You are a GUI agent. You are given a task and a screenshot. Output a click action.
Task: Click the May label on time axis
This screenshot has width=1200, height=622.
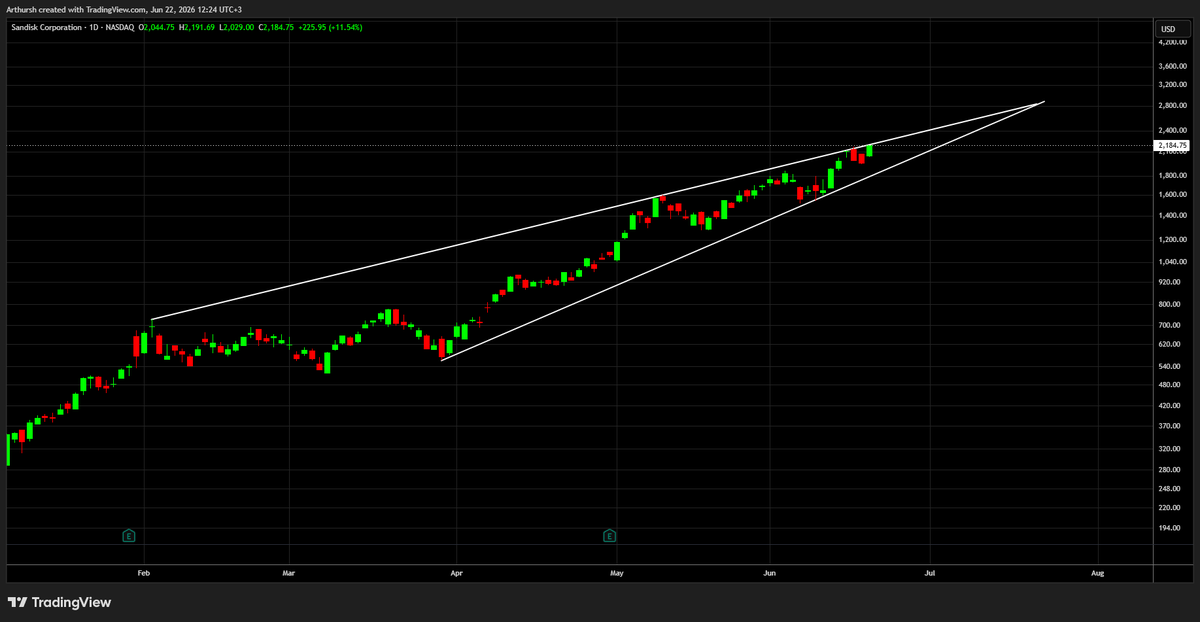[x=617, y=573]
